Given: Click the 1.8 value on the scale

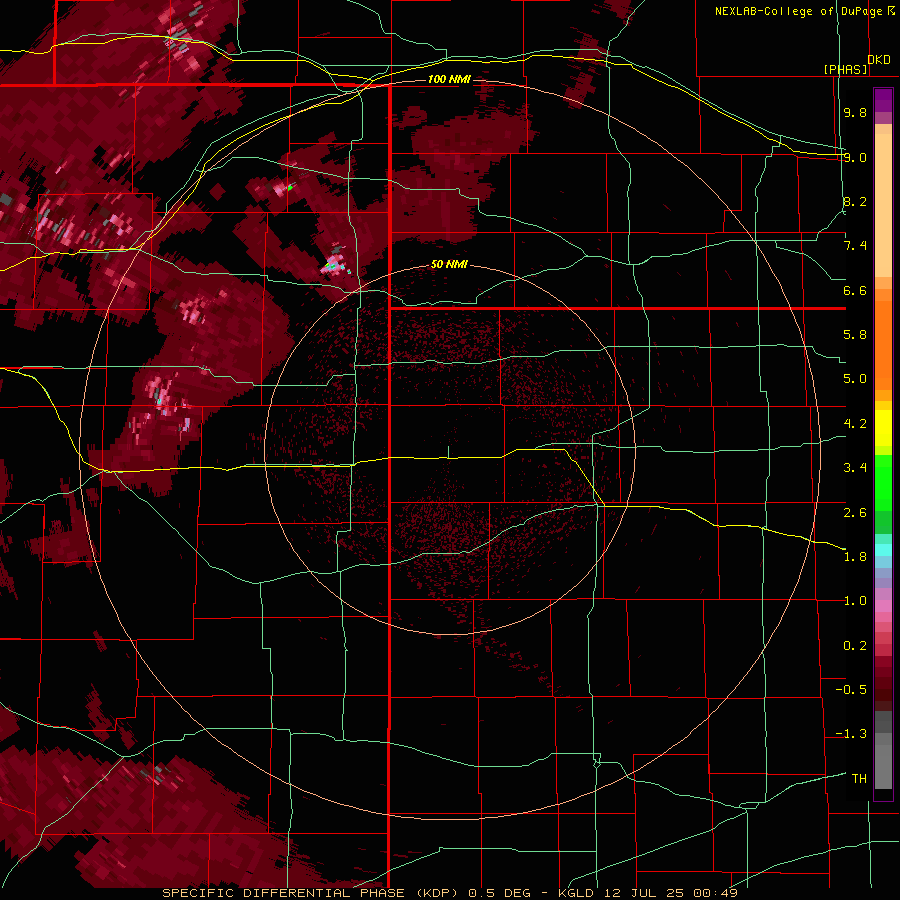Looking at the screenshot, I should (x=855, y=557).
